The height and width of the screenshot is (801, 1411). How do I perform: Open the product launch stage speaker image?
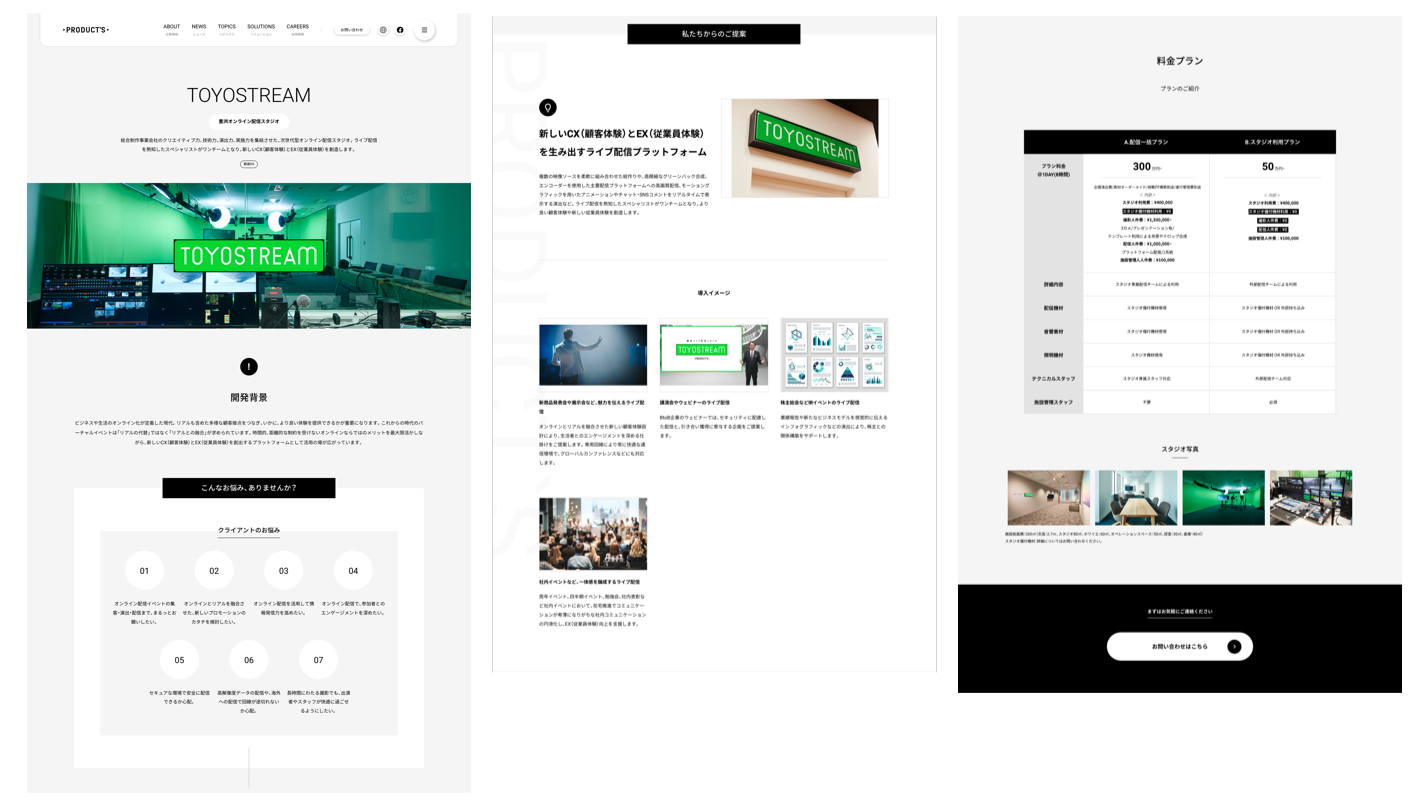point(593,355)
